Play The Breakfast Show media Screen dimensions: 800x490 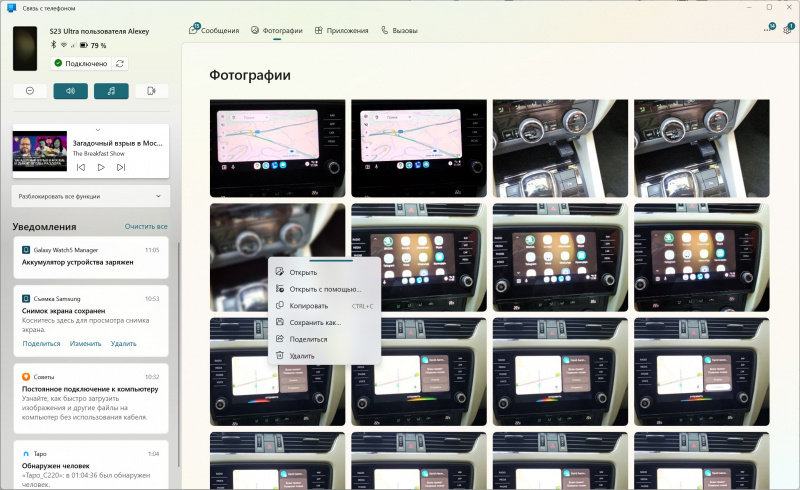(x=101, y=167)
